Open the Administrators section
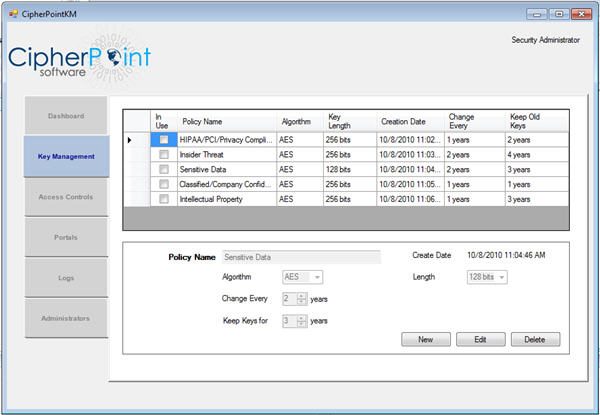 [x=66, y=318]
